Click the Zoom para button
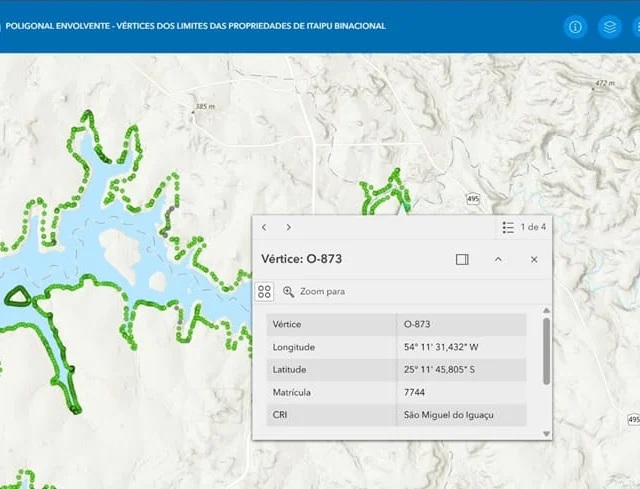This screenshot has width=640, height=489. click(x=314, y=291)
